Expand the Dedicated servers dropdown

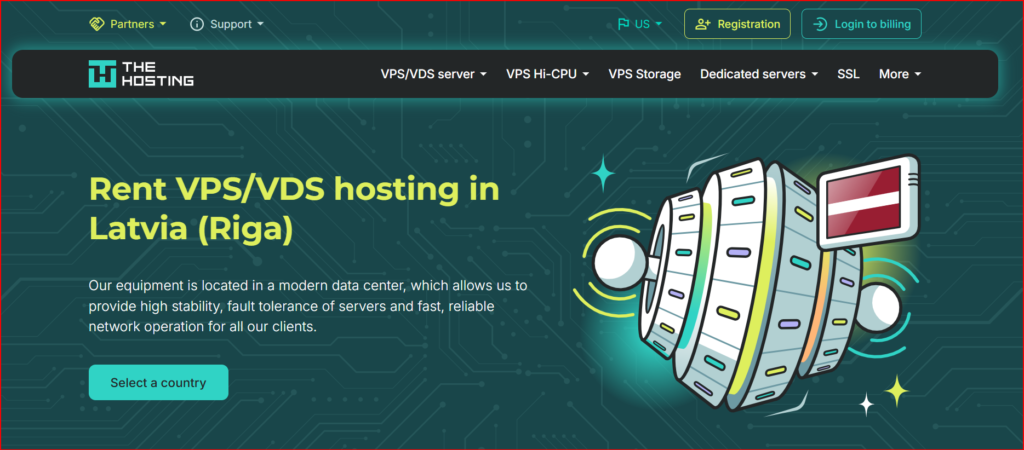[759, 74]
